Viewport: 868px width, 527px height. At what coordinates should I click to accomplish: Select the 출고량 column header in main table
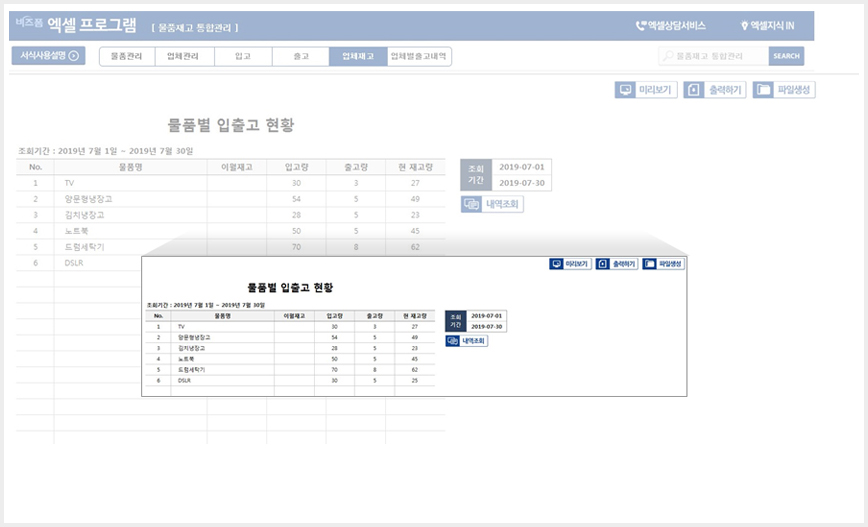click(355, 167)
